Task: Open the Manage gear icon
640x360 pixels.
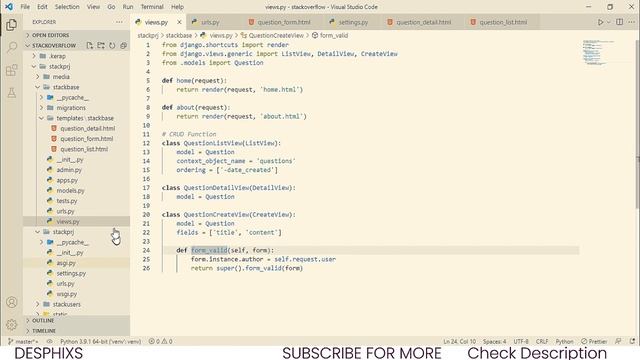Action: [x=11, y=324]
